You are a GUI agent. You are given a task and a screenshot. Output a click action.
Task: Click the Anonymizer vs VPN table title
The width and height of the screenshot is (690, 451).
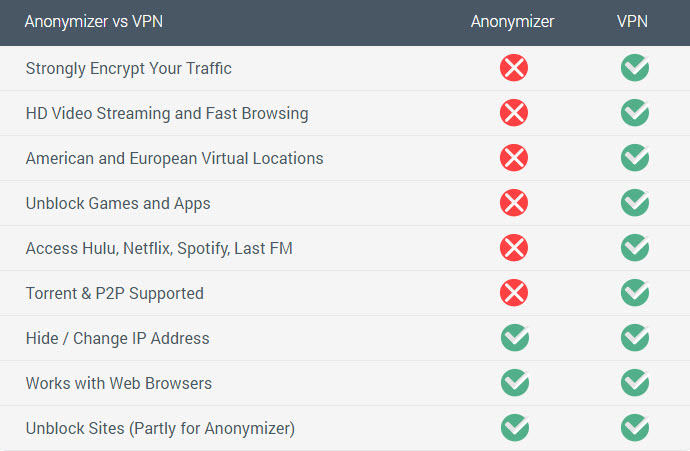[94, 22]
